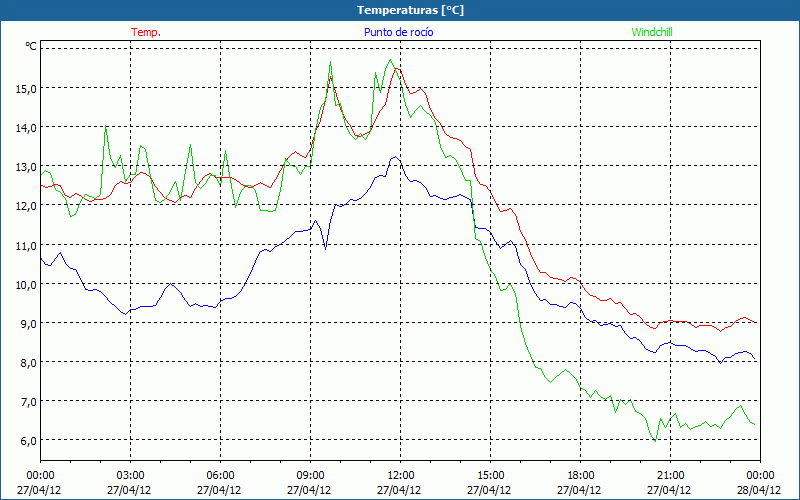This screenshot has width=800, height=500.
Task: Click the 14,0 y-axis value
Action: 26,128
